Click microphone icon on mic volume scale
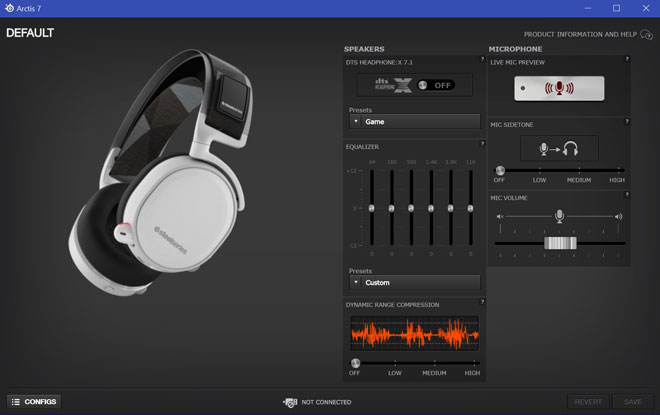This screenshot has width=660, height=415. point(559,216)
